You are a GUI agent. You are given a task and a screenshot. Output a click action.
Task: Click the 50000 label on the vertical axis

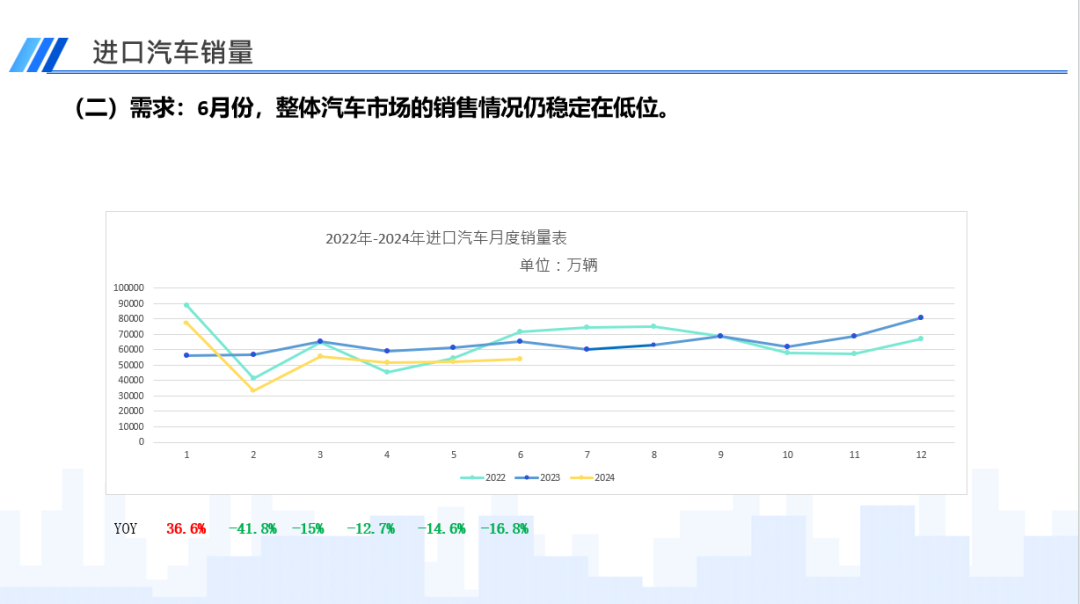[x=130, y=365]
